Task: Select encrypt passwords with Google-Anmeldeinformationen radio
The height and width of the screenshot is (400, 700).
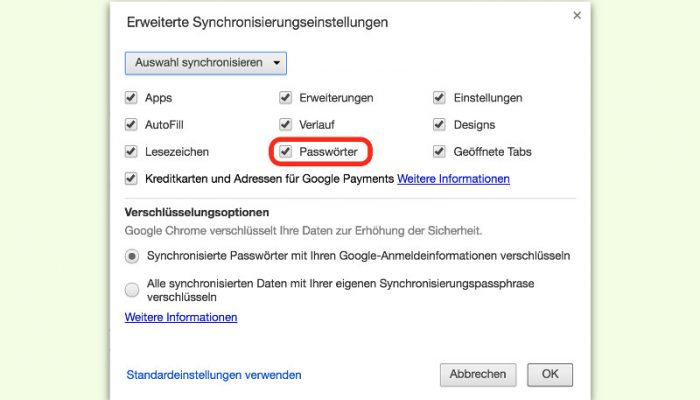Action: (x=132, y=256)
